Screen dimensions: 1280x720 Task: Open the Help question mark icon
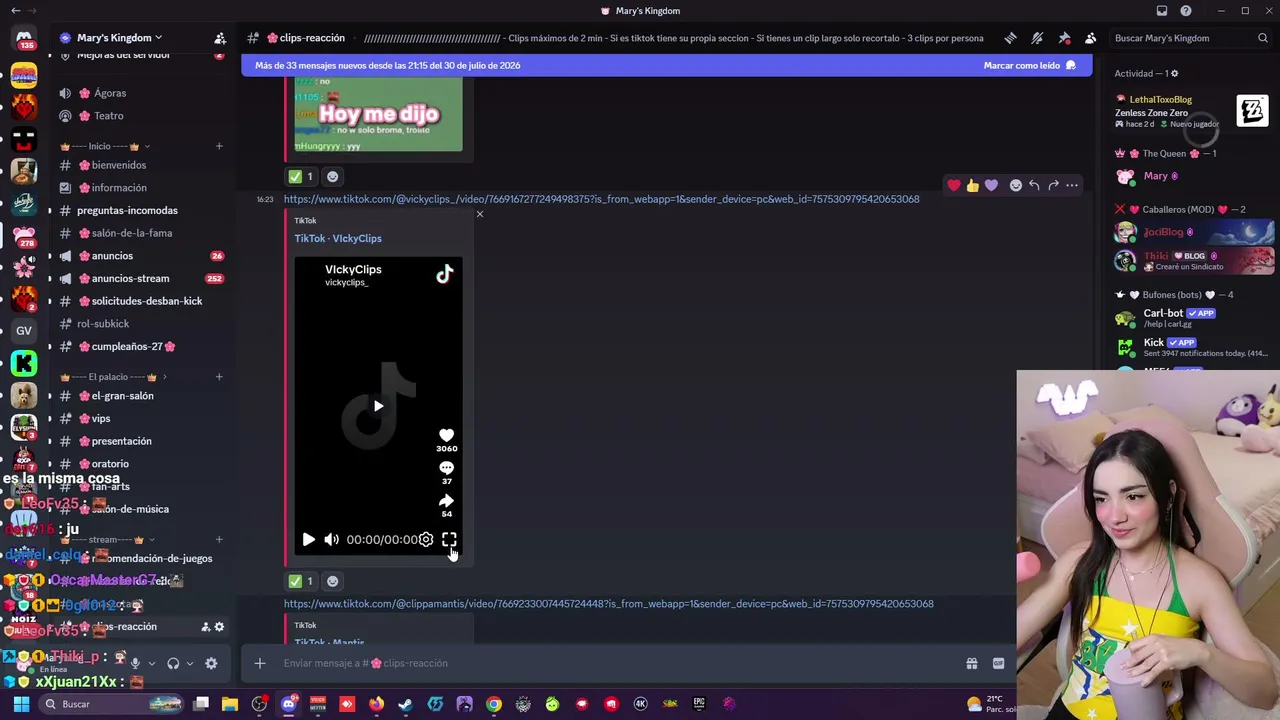[x=1186, y=11]
